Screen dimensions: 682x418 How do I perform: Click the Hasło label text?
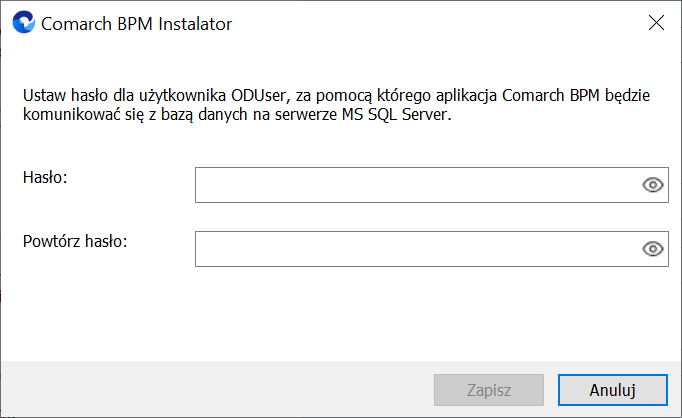[45, 177]
